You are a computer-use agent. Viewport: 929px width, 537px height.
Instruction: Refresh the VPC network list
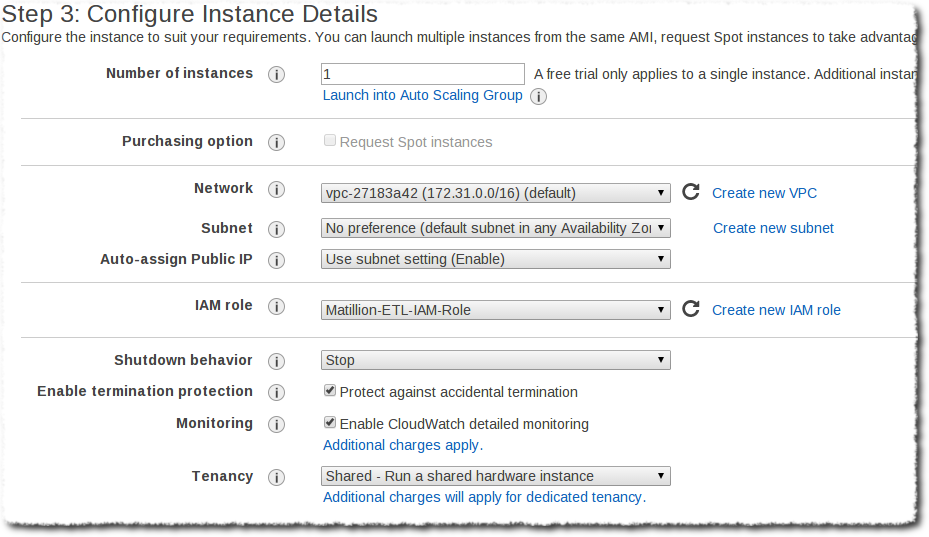690,192
